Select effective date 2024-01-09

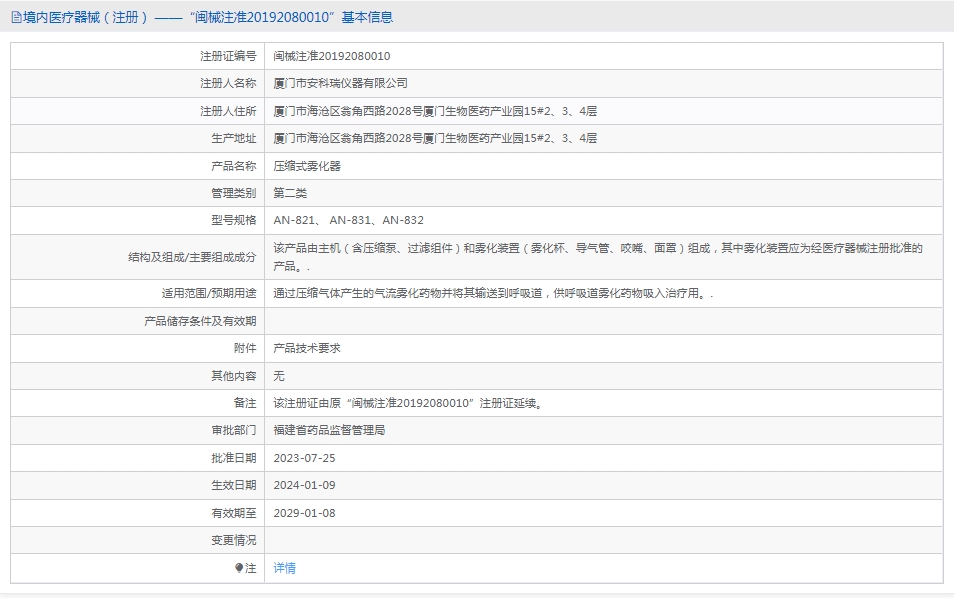[304, 485]
